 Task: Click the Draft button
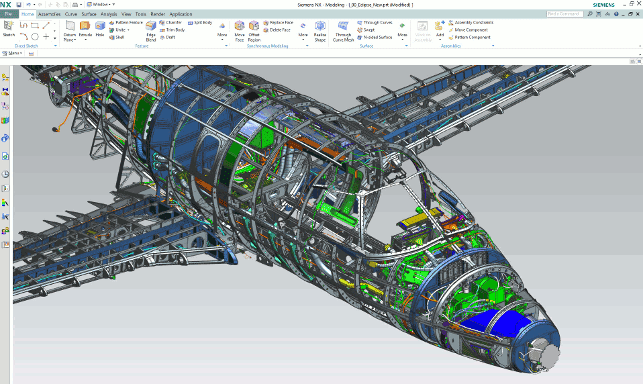pos(167,37)
